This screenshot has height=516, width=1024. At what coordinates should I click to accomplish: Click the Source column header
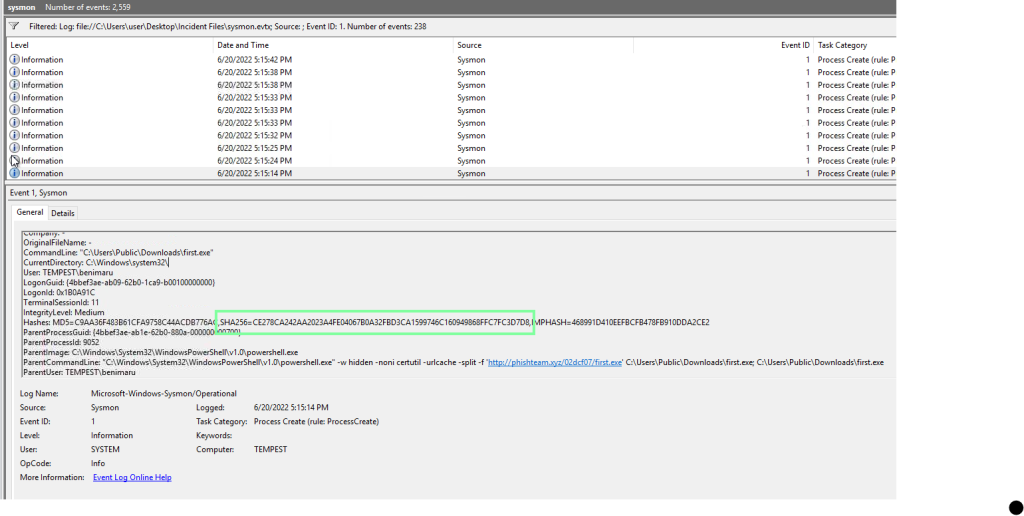469,45
